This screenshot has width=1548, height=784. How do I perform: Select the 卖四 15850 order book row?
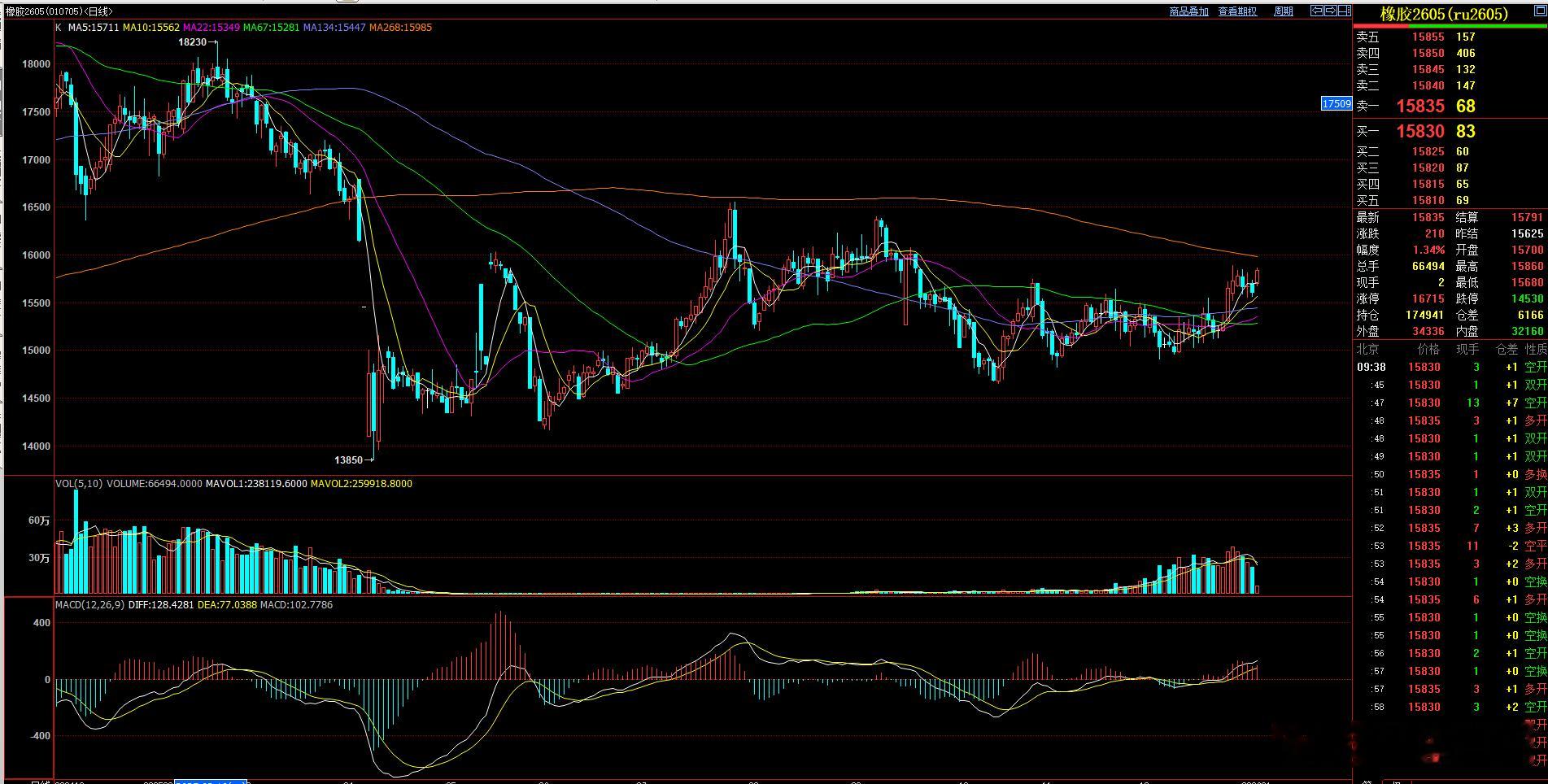[x=1450, y=53]
